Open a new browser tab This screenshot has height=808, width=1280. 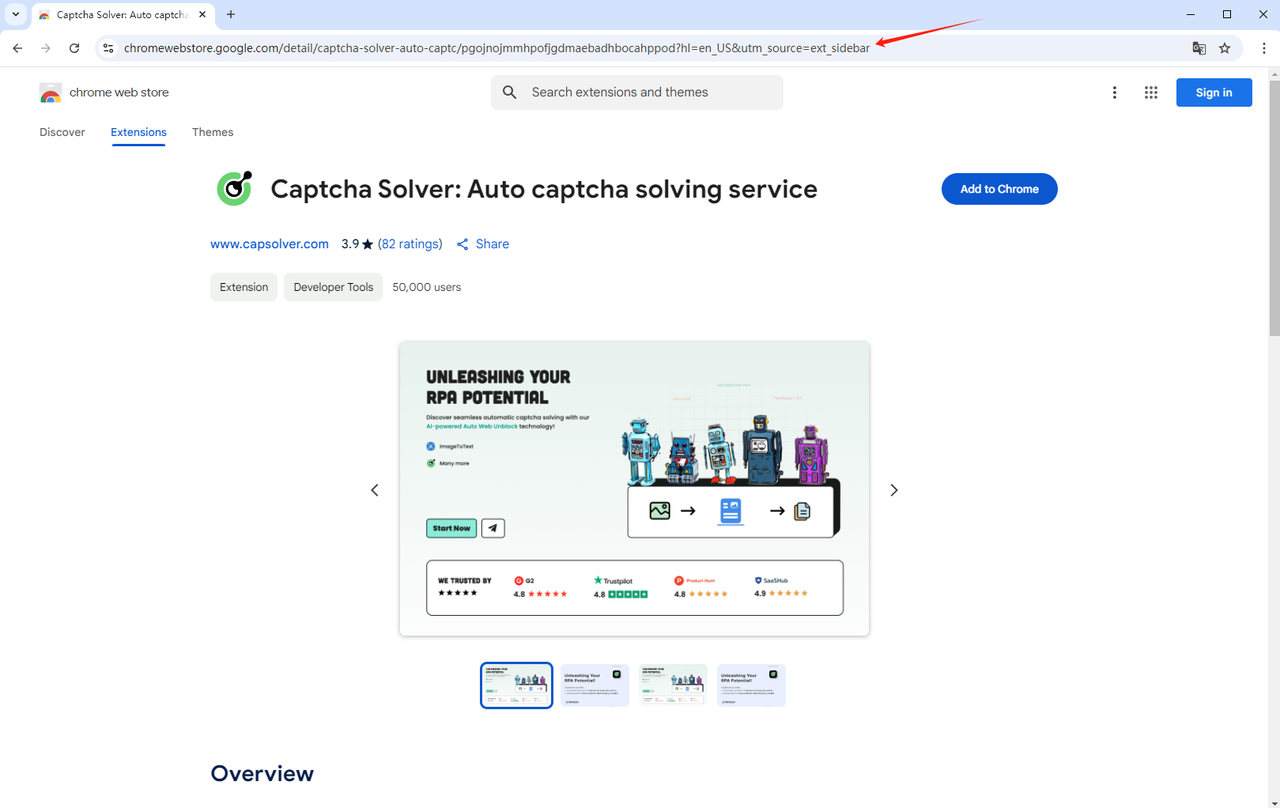[x=231, y=14]
